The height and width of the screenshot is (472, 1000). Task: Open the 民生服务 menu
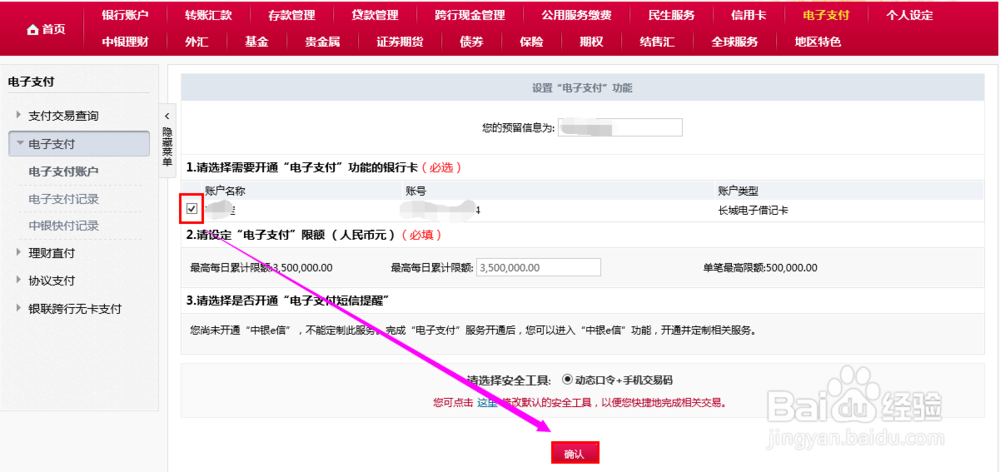pyautogui.click(x=671, y=15)
